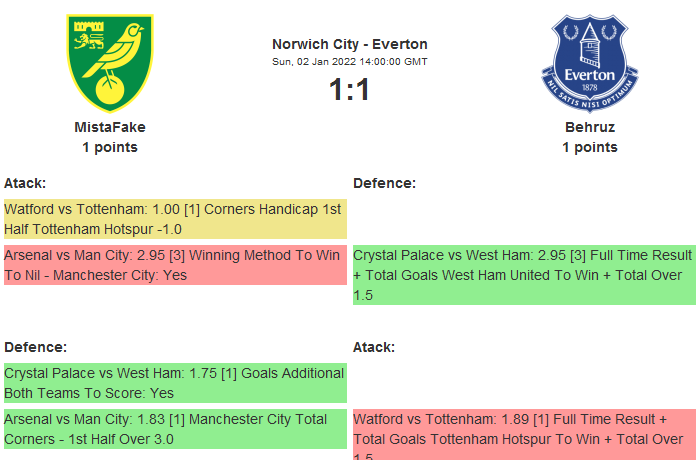Click the left top Atack heading
Viewport: 700px width, 460px height.
click(x=25, y=183)
